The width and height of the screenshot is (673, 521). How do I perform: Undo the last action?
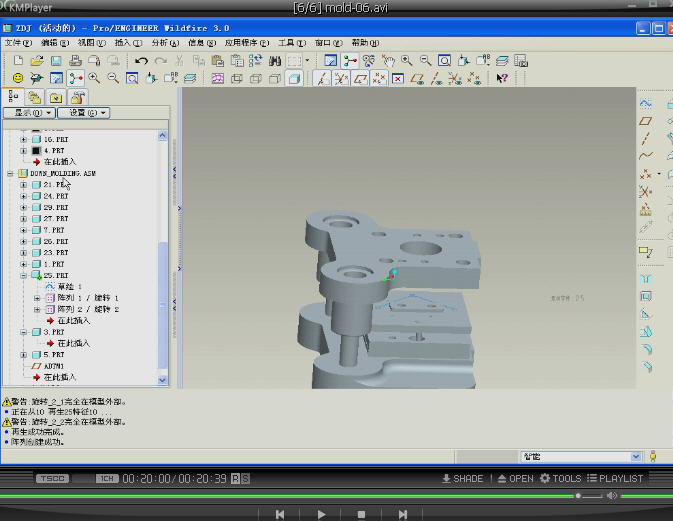141,61
